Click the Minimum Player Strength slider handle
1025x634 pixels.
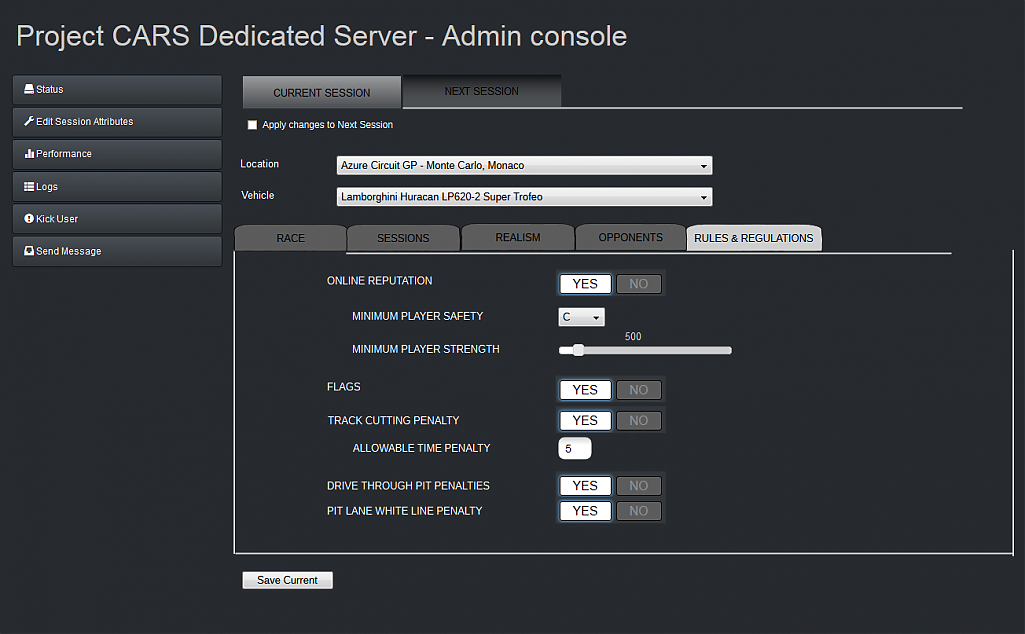pyautogui.click(x=578, y=350)
